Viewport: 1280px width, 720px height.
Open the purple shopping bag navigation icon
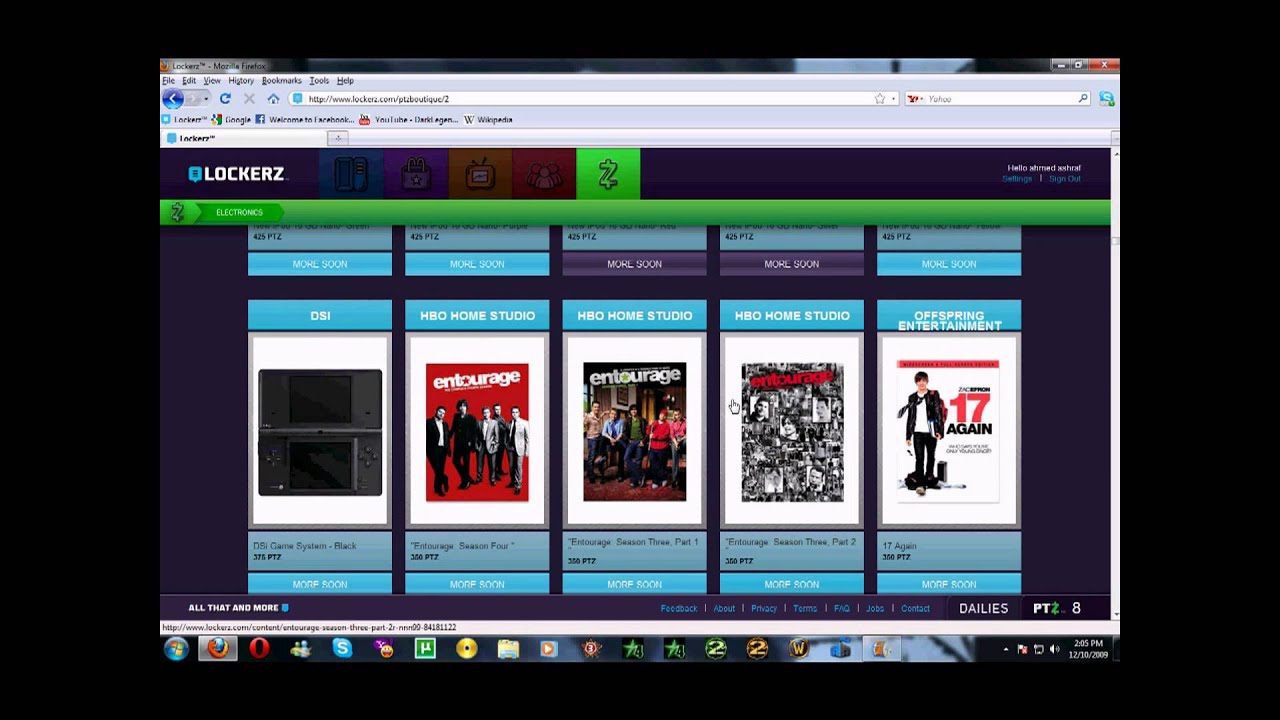(416, 174)
